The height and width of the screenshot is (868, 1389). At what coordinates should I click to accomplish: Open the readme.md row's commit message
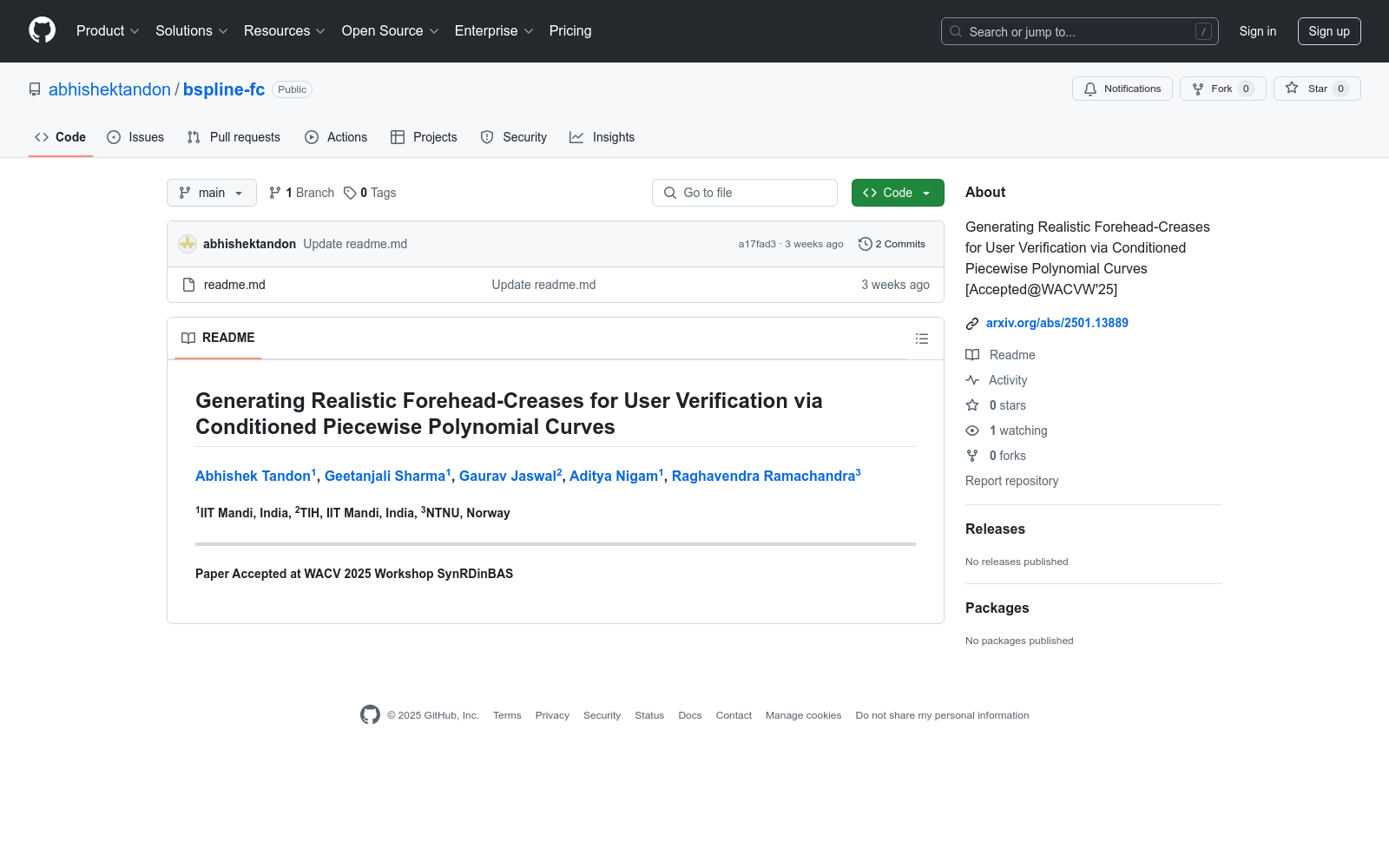pos(543,285)
